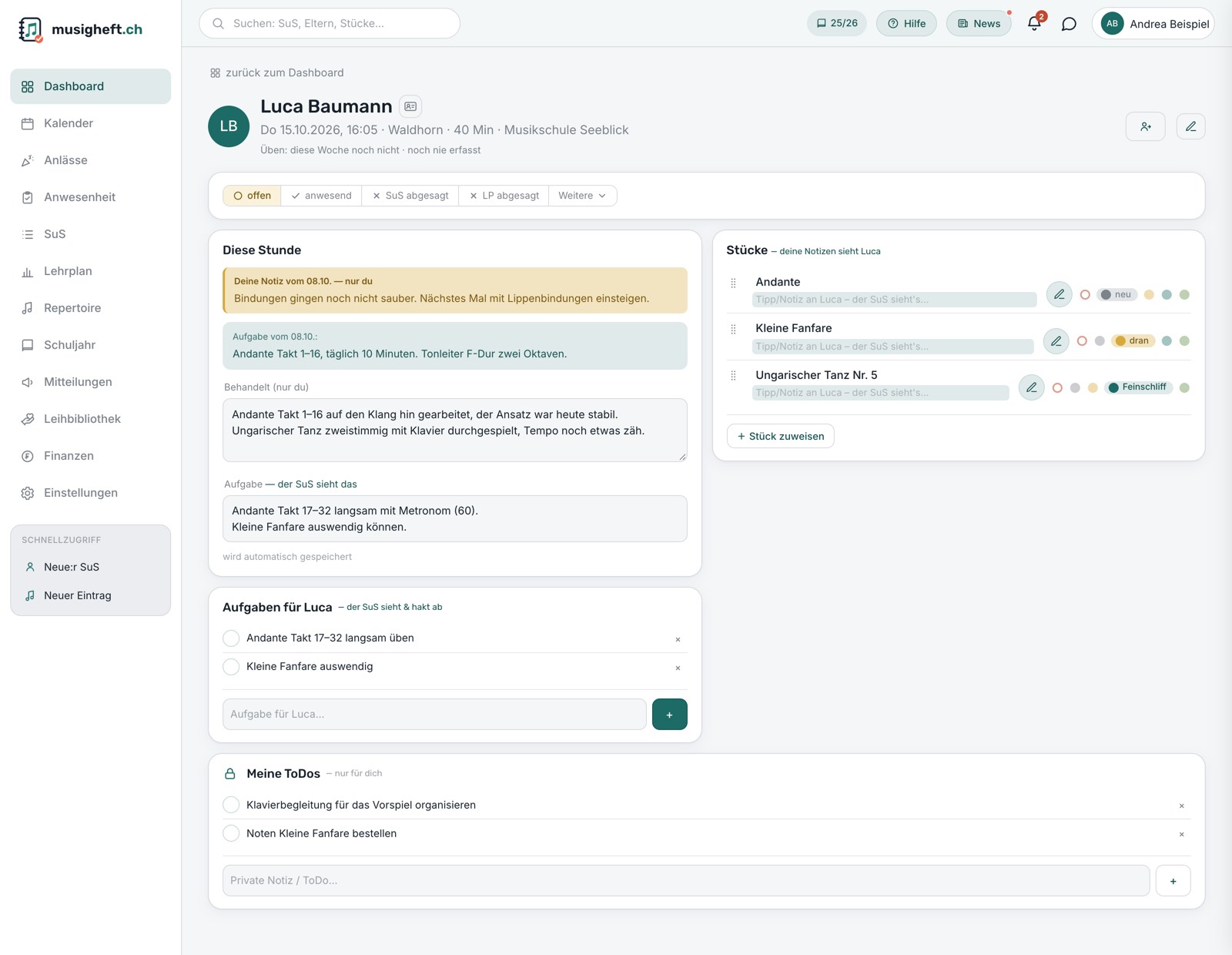Set attendance status to anwesend
The image size is (1232, 955).
coord(321,196)
